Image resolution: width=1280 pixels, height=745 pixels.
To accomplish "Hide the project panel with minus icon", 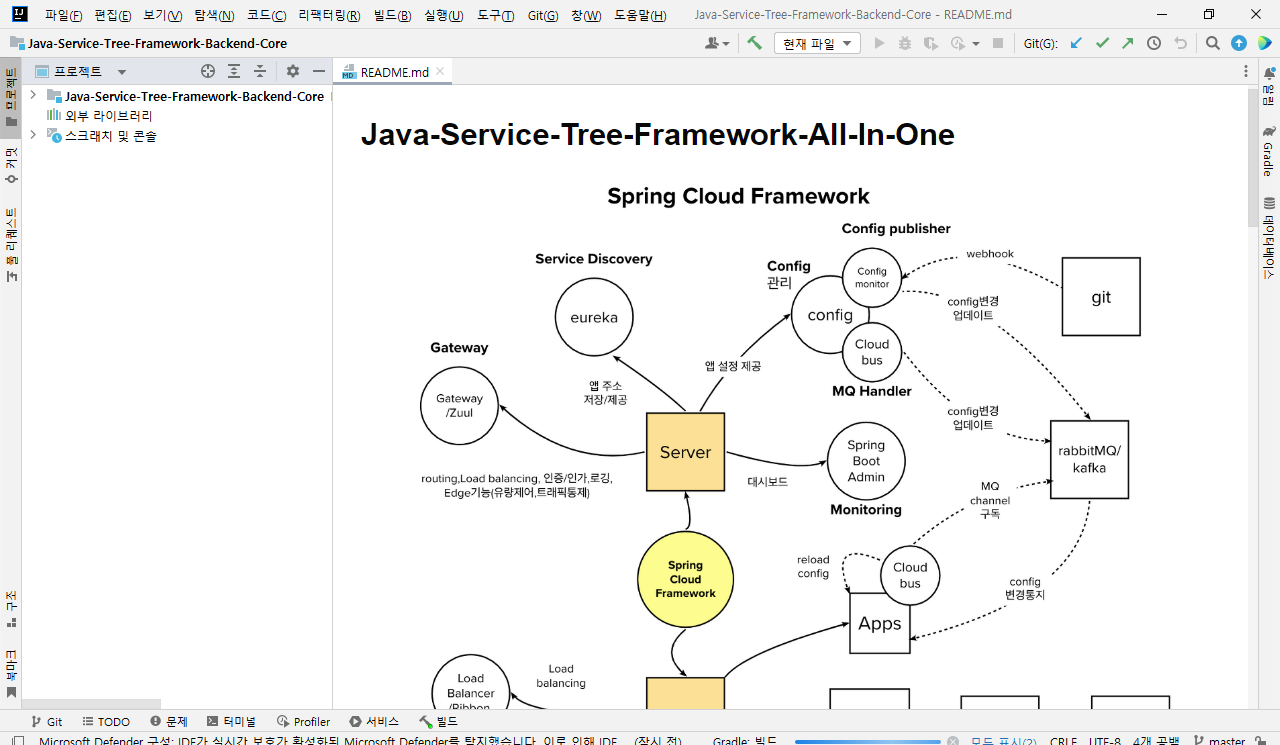I will point(319,71).
